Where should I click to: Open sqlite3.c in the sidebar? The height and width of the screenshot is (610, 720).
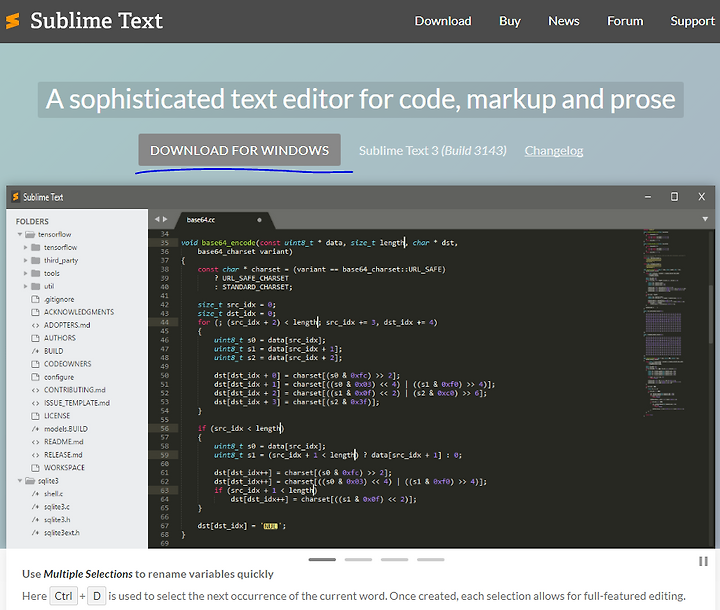[56, 507]
